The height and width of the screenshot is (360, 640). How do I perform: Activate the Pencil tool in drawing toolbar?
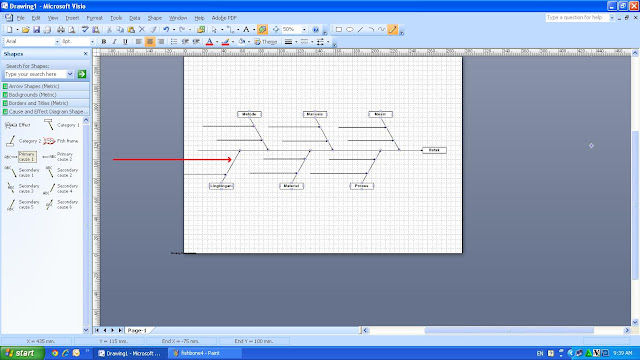[x=393, y=29]
